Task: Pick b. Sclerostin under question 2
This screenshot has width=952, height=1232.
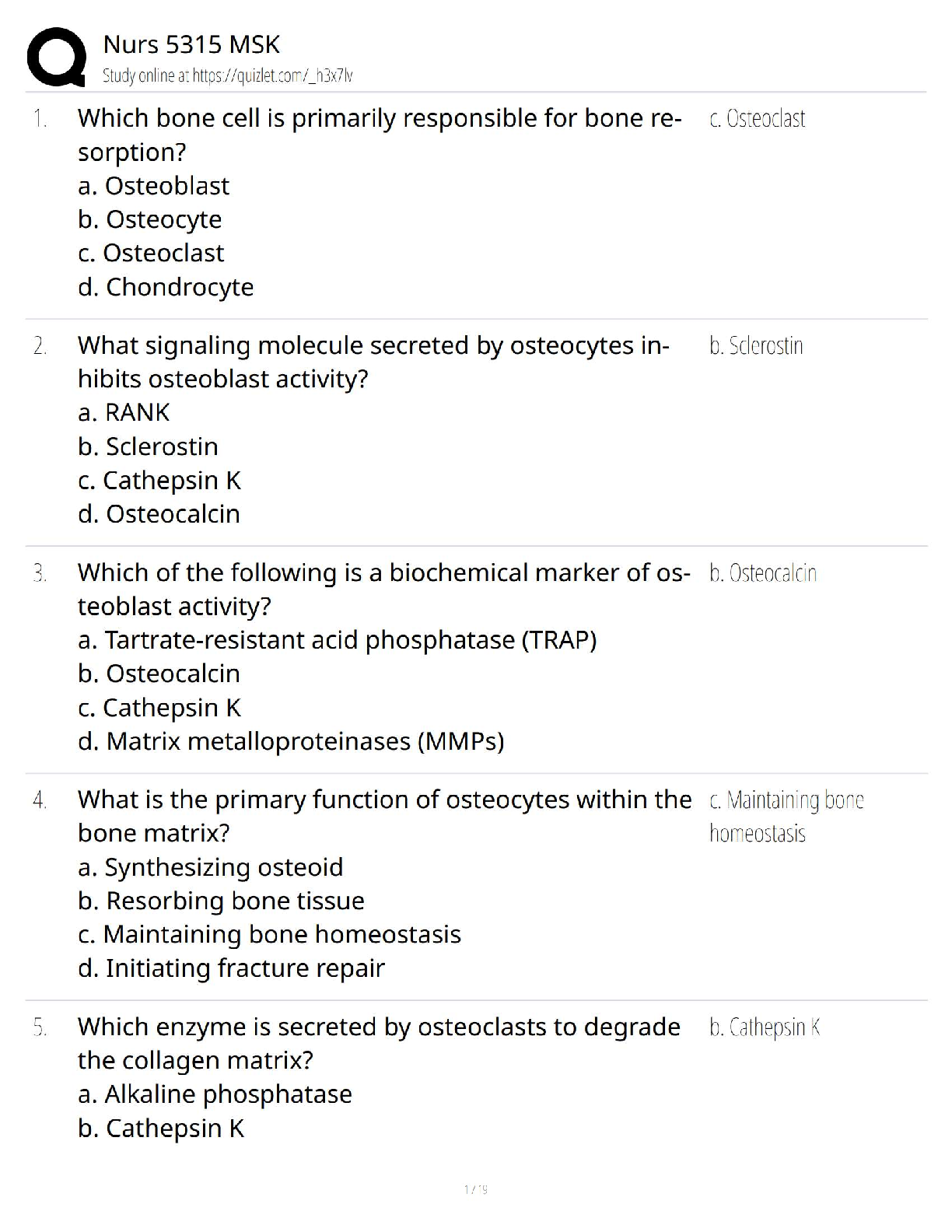Action: click(x=148, y=446)
